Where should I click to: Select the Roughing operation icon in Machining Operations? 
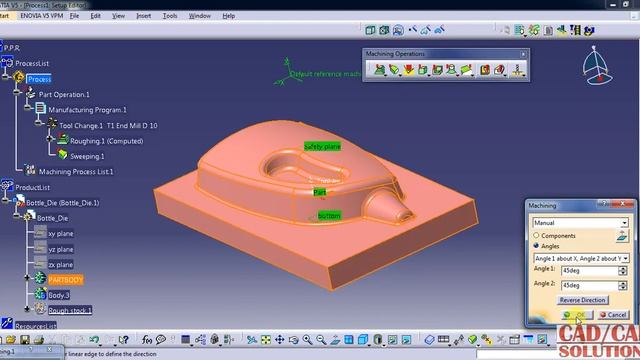pos(380,70)
